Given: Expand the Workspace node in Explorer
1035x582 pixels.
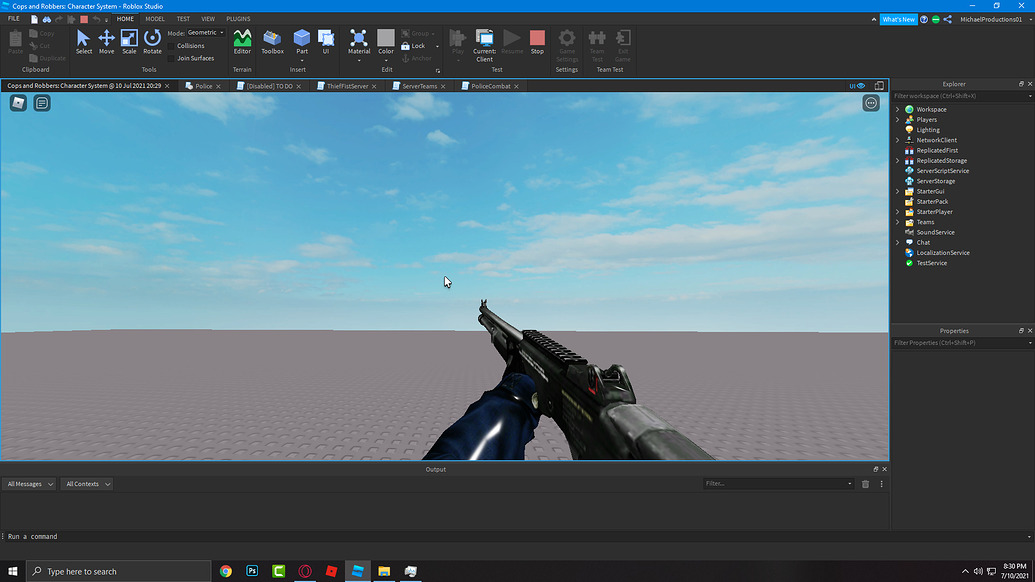Looking at the screenshot, I should (x=897, y=110).
